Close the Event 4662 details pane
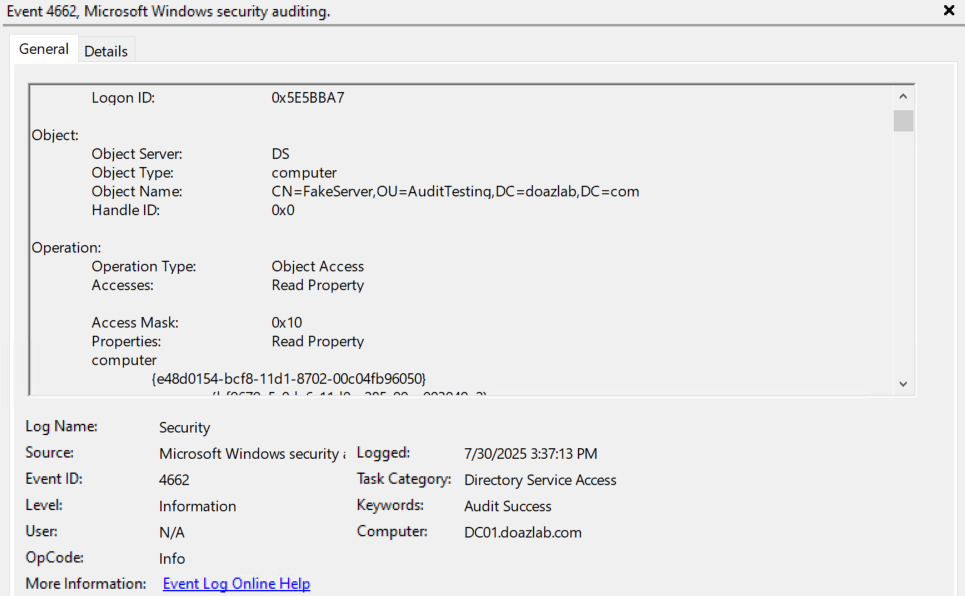 [x=948, y=10]
